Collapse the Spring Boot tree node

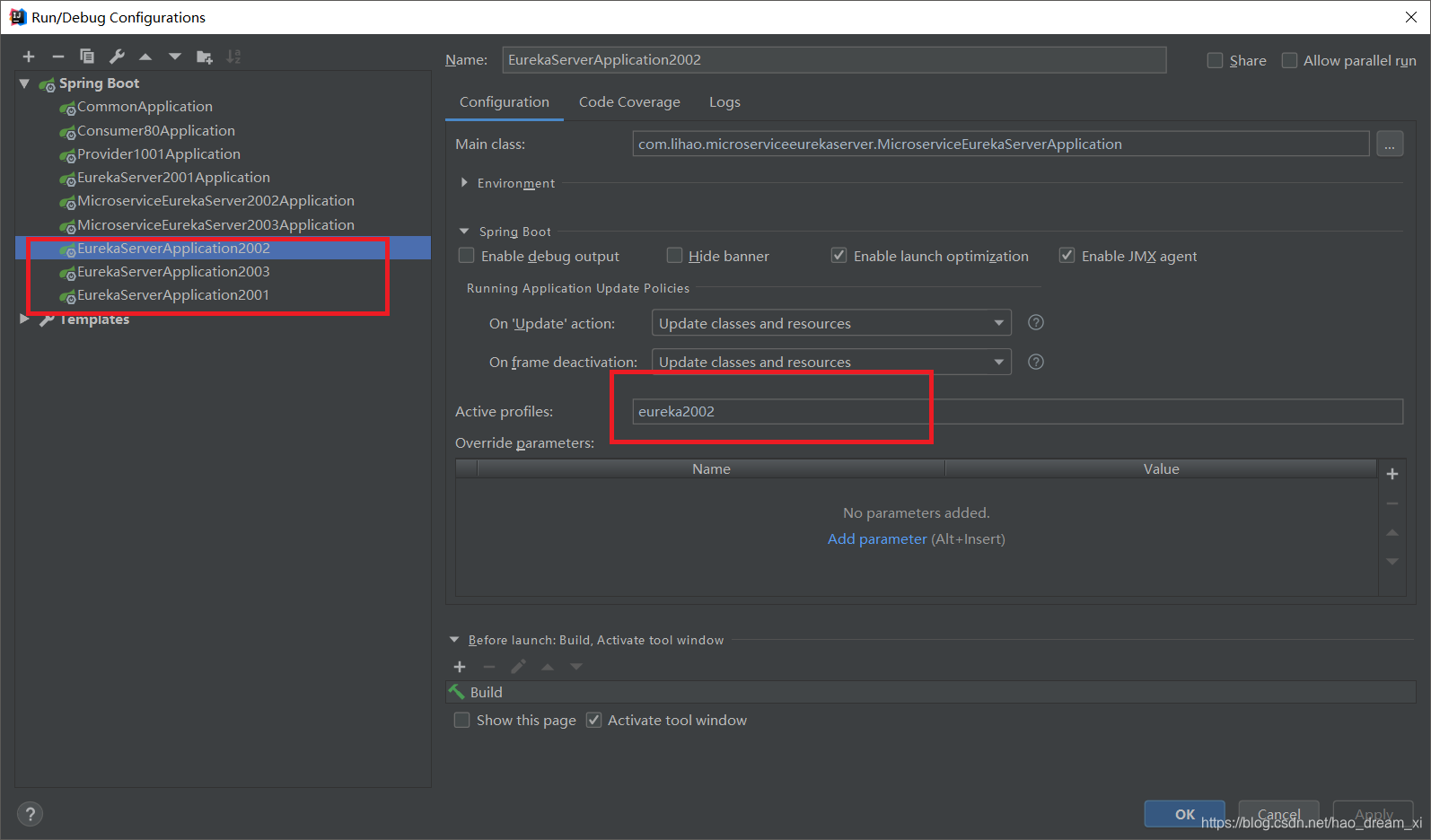pyautogui.click(x=24, y=83)
